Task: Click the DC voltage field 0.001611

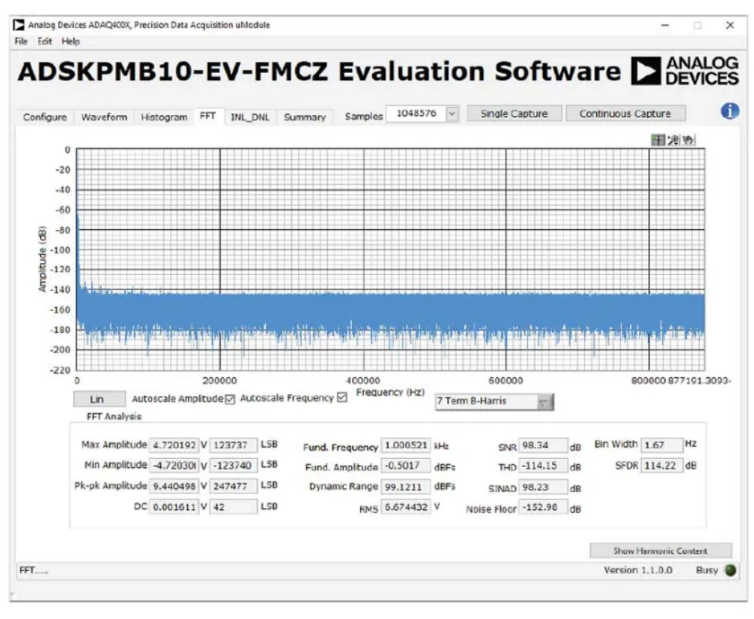Action: pos(174,507)
